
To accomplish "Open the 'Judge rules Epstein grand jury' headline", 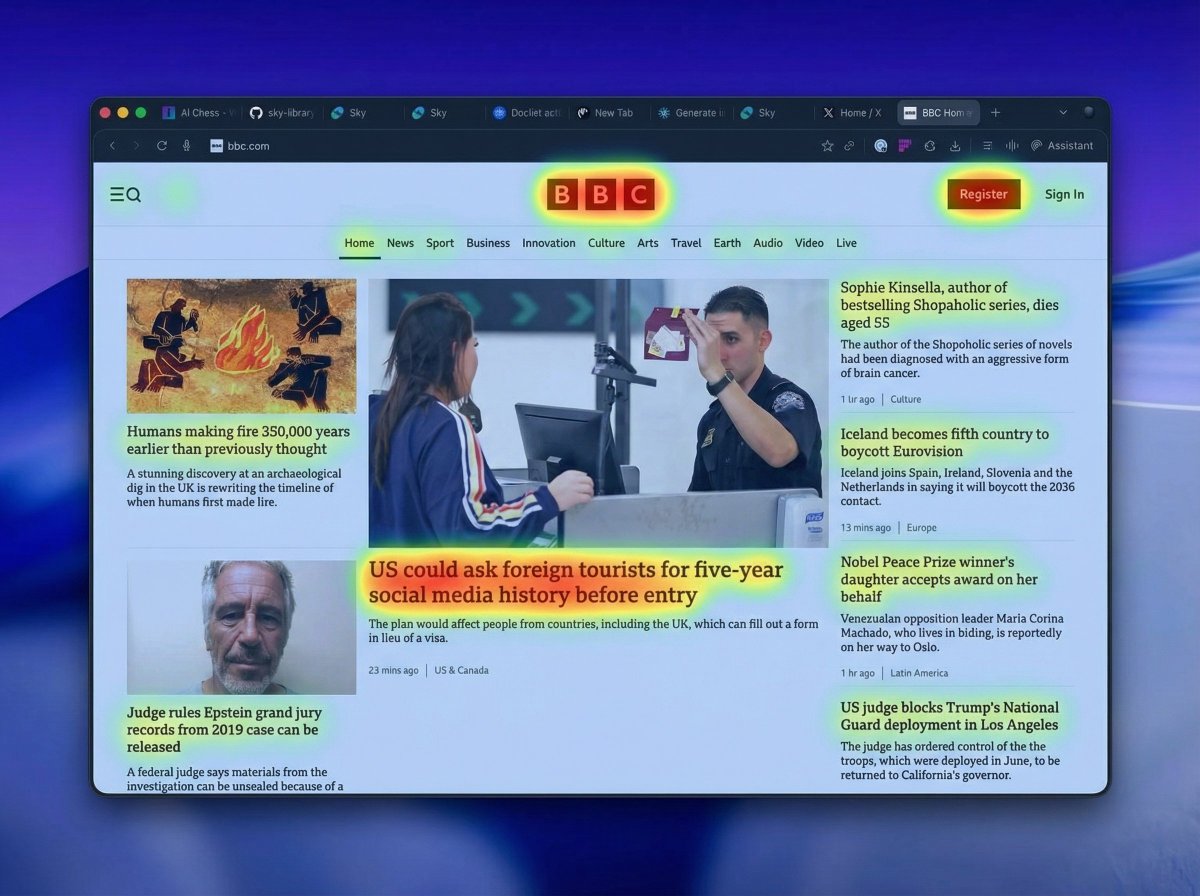I will coord(224,730).
